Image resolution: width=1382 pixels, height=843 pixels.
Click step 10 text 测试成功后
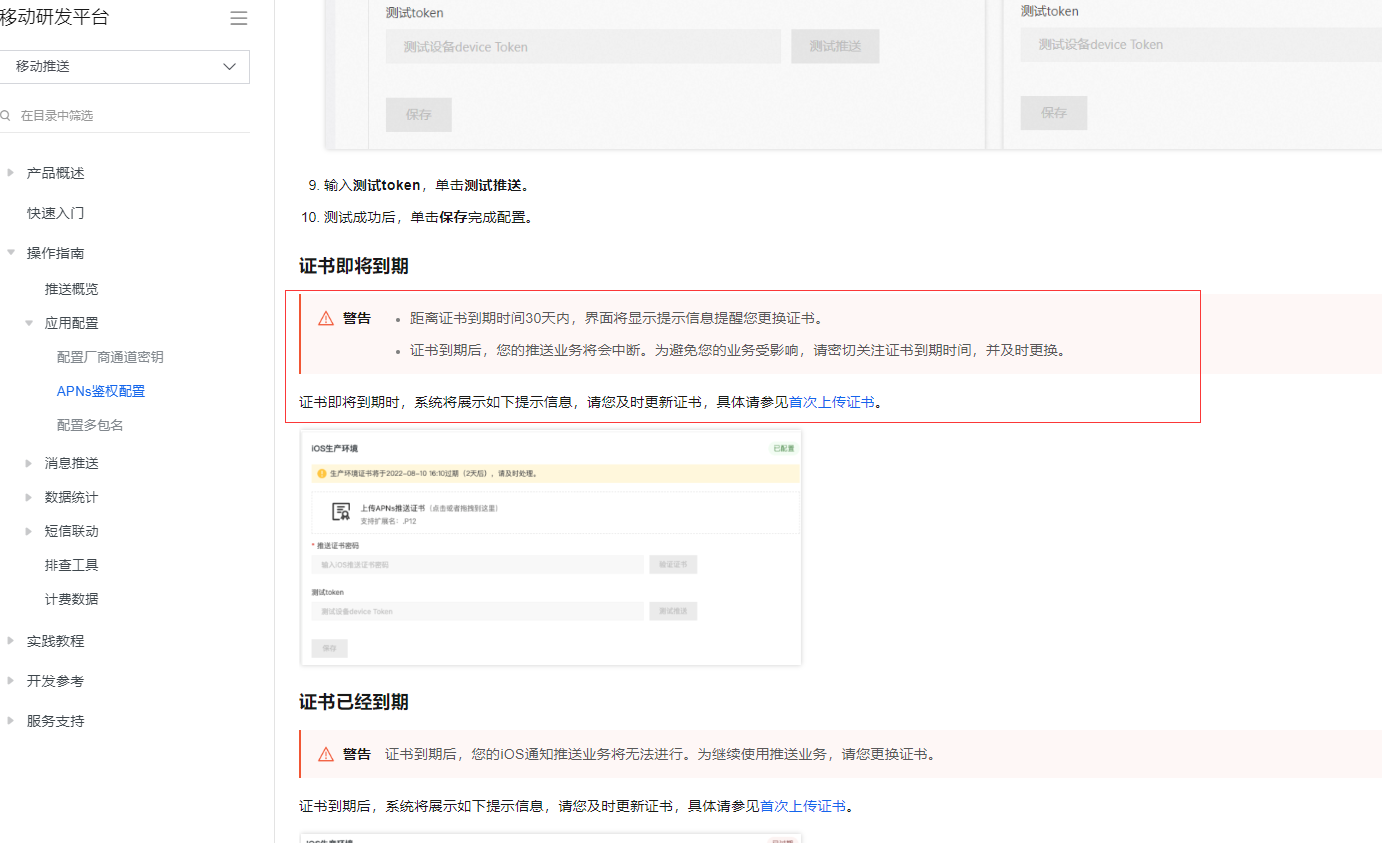click(360, 217)
